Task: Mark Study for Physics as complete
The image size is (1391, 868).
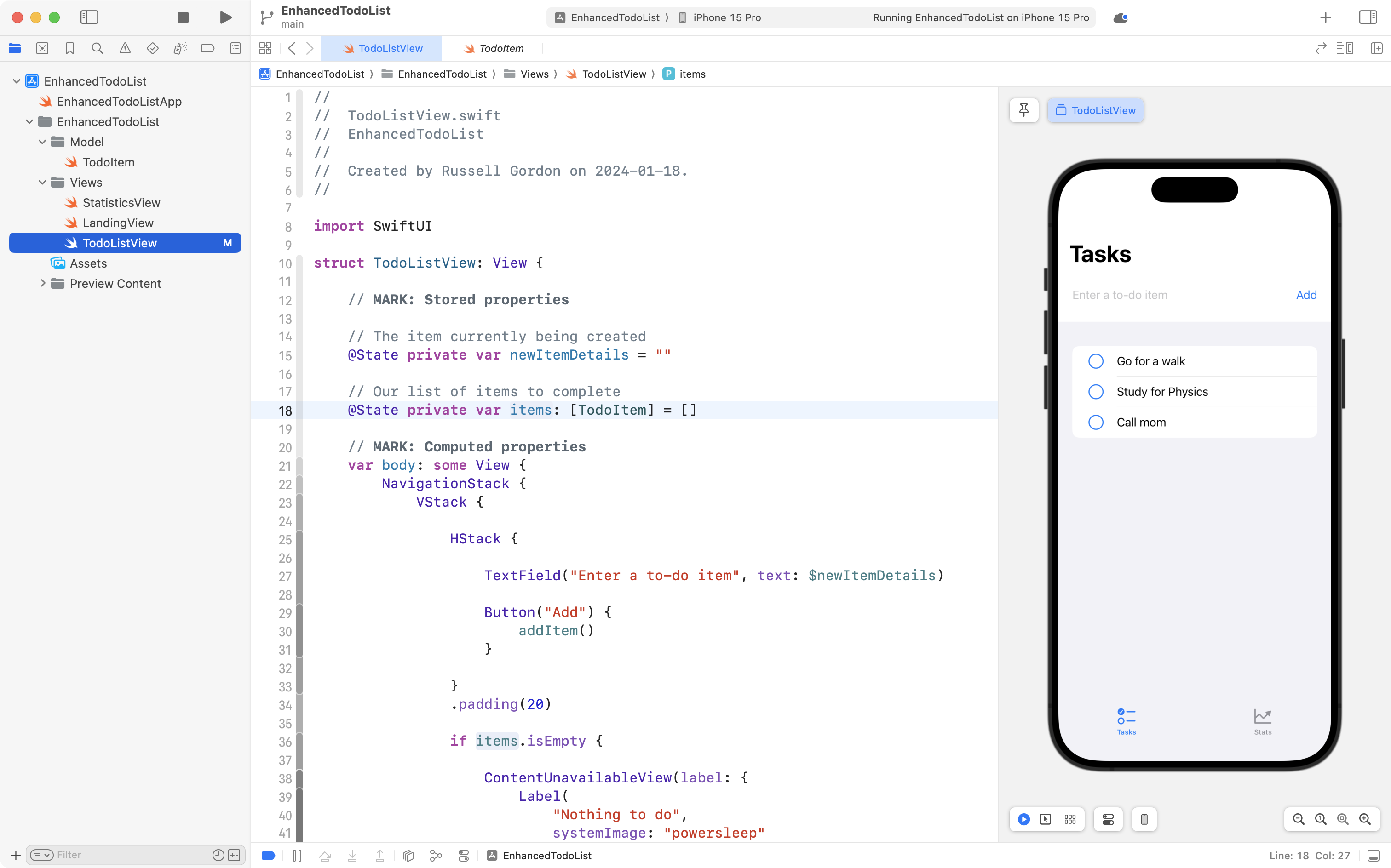Action: tap(1096, 392)
